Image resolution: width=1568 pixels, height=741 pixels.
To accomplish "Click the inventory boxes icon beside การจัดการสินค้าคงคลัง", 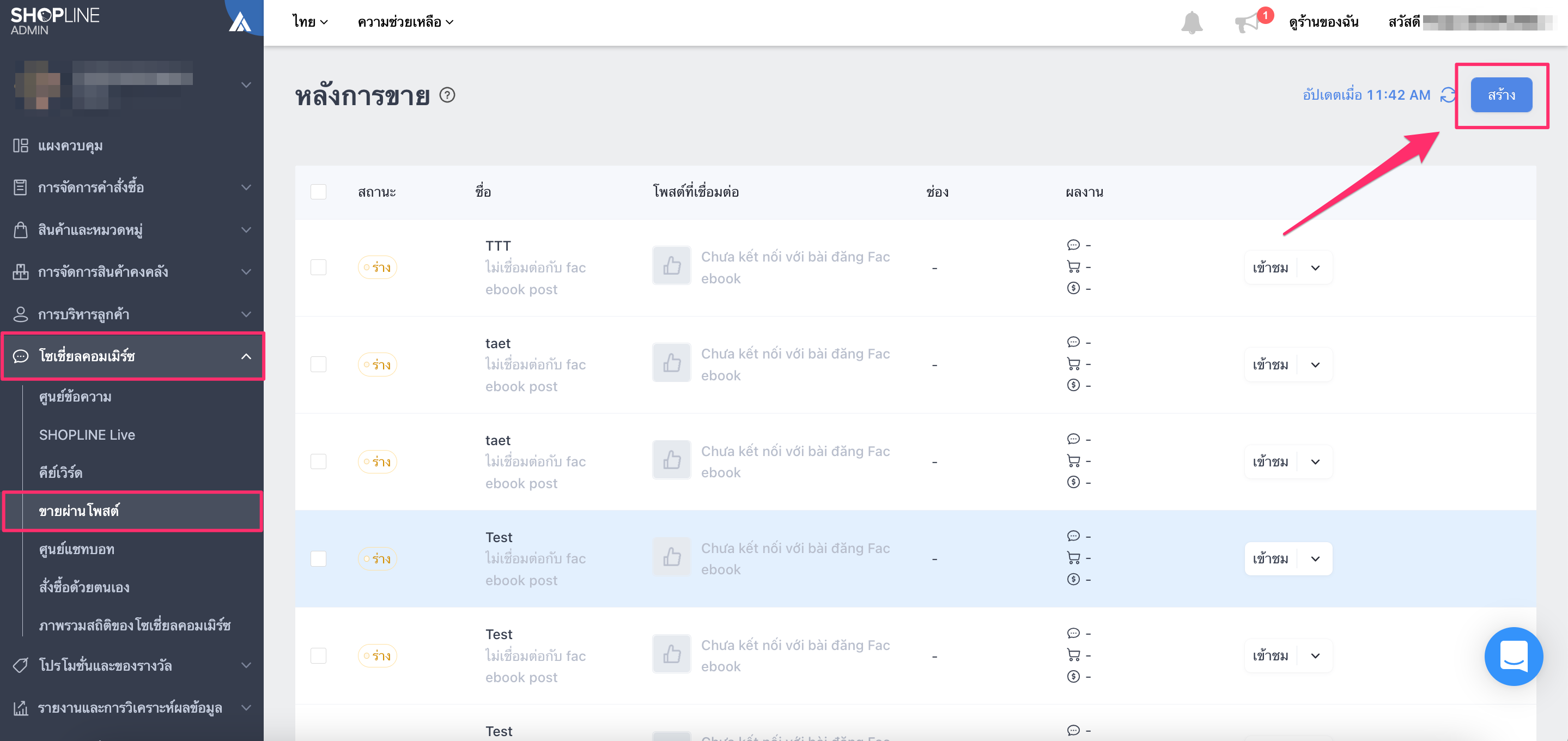I will 21,271.
